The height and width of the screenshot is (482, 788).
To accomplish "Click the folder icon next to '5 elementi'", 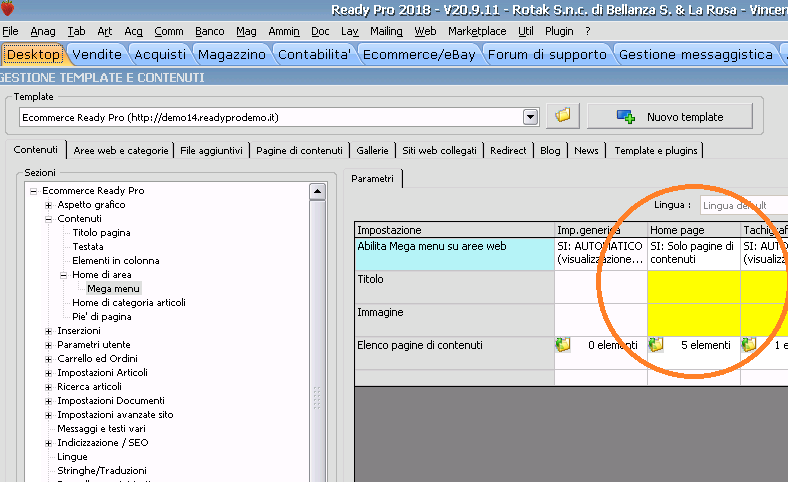I will tap(656, 345).
